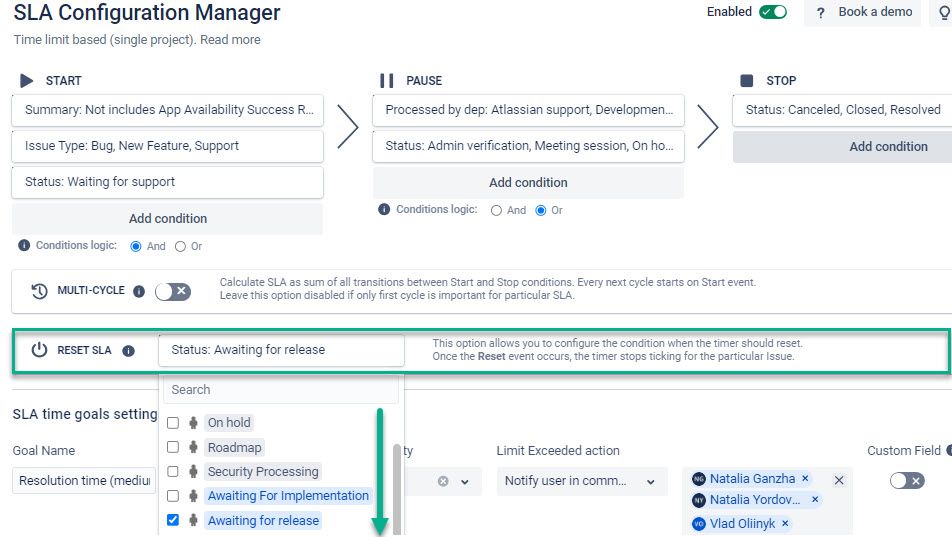Click the Security Processing label
The width and height of the screenshot is (952, 537).
(x=263, y=472)
